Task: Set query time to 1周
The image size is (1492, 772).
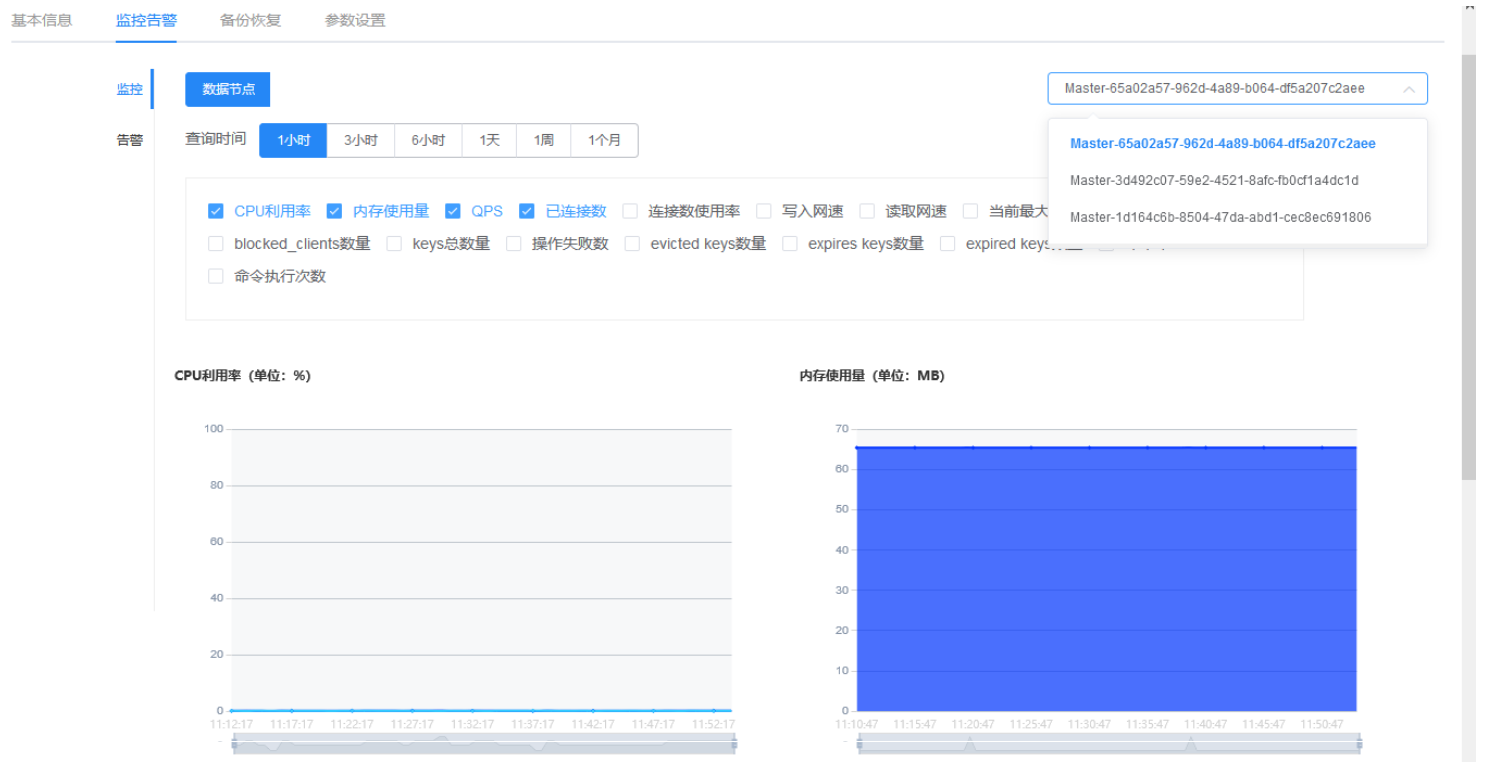Action: [544, 141]
